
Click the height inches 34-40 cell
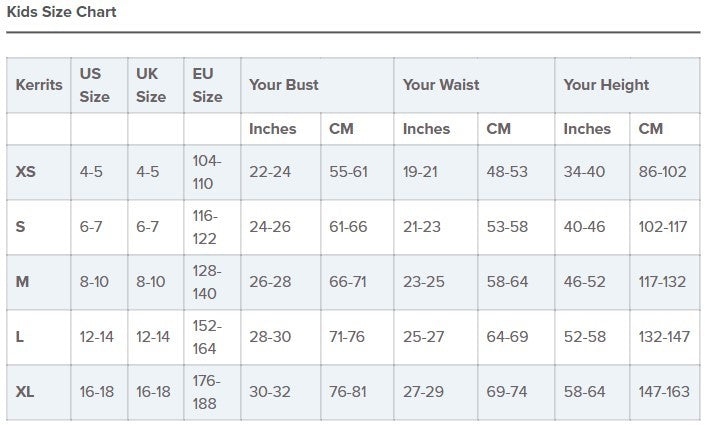(x=584, y=172)
